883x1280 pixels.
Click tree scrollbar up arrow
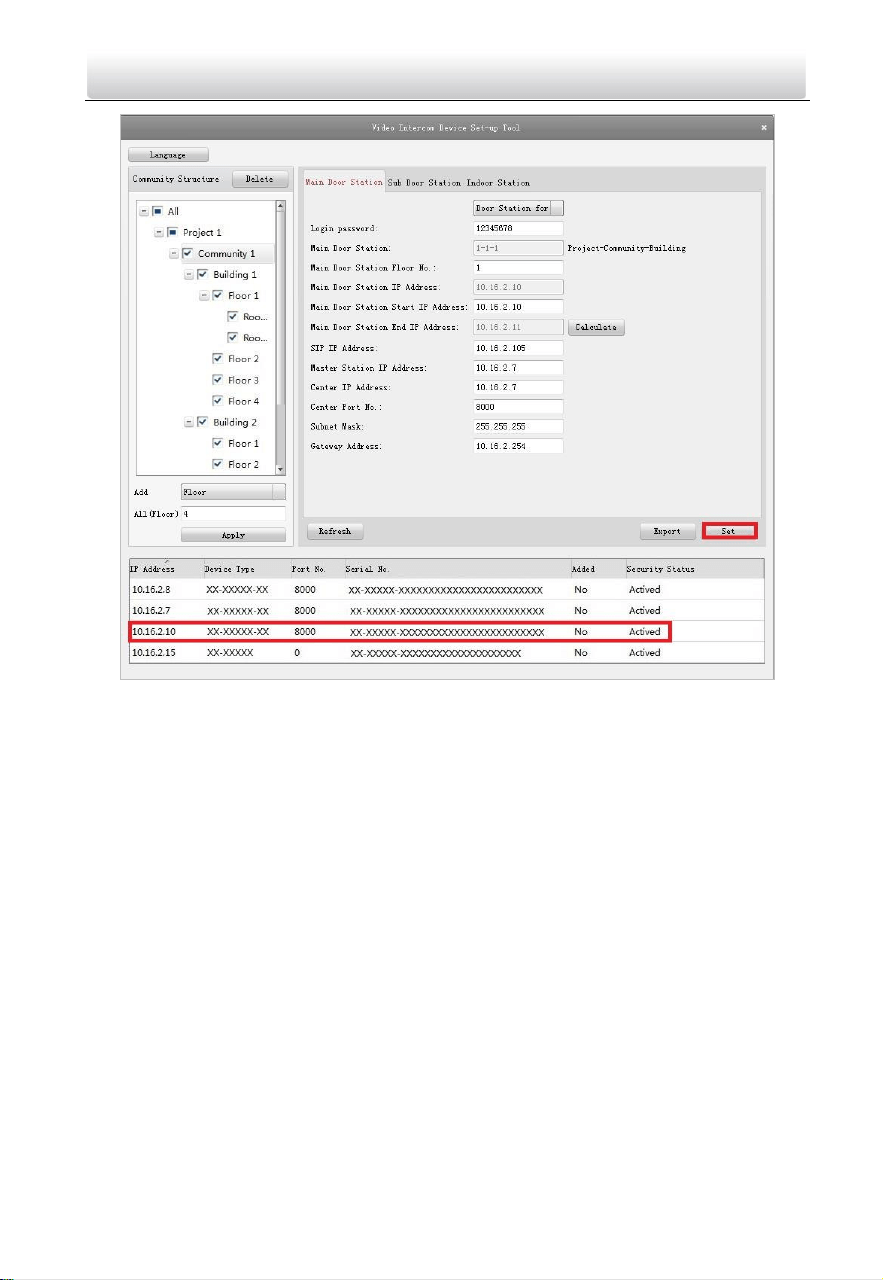click(280, 207)
